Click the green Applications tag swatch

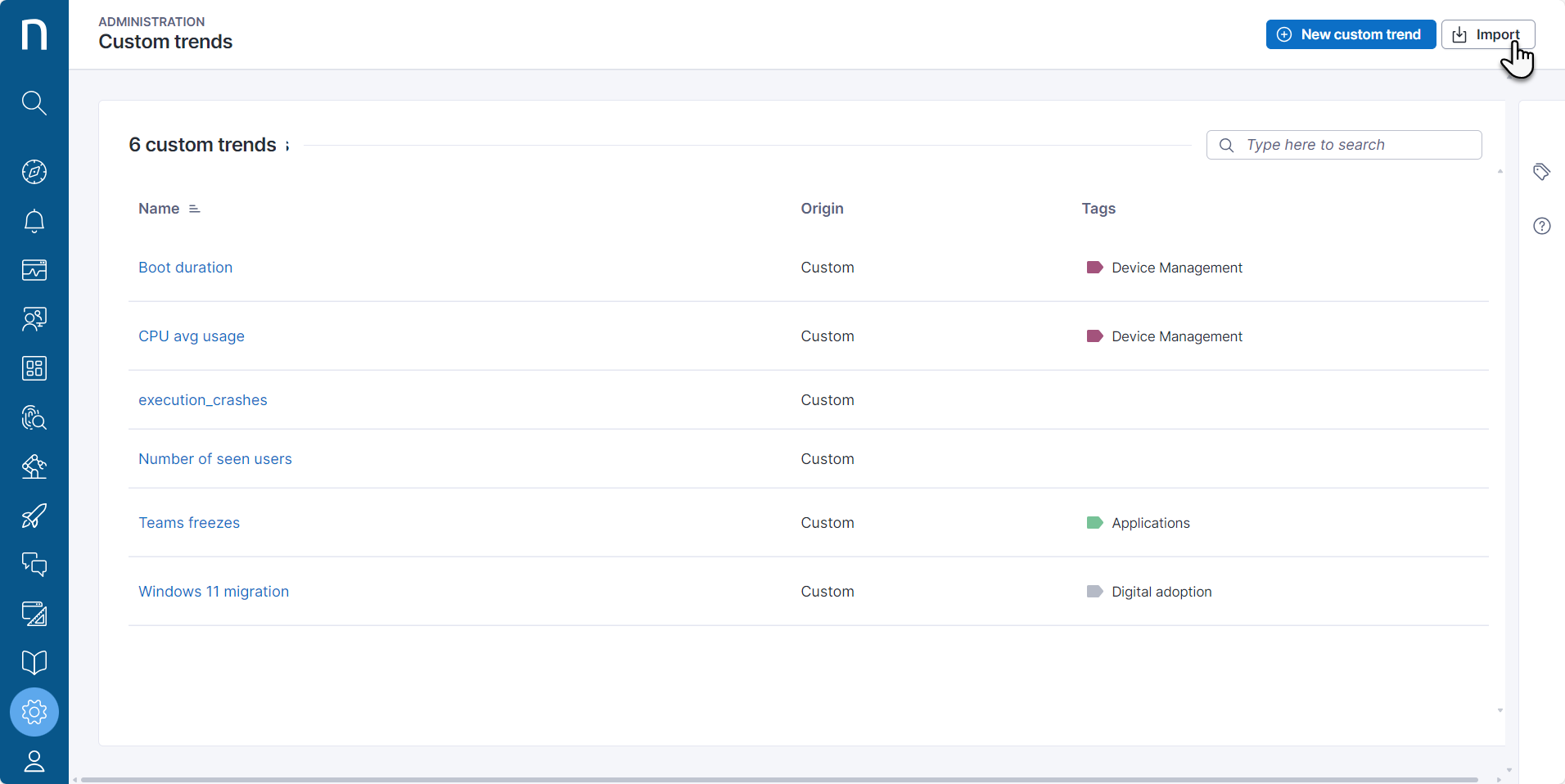click(x=1094, y=523)
